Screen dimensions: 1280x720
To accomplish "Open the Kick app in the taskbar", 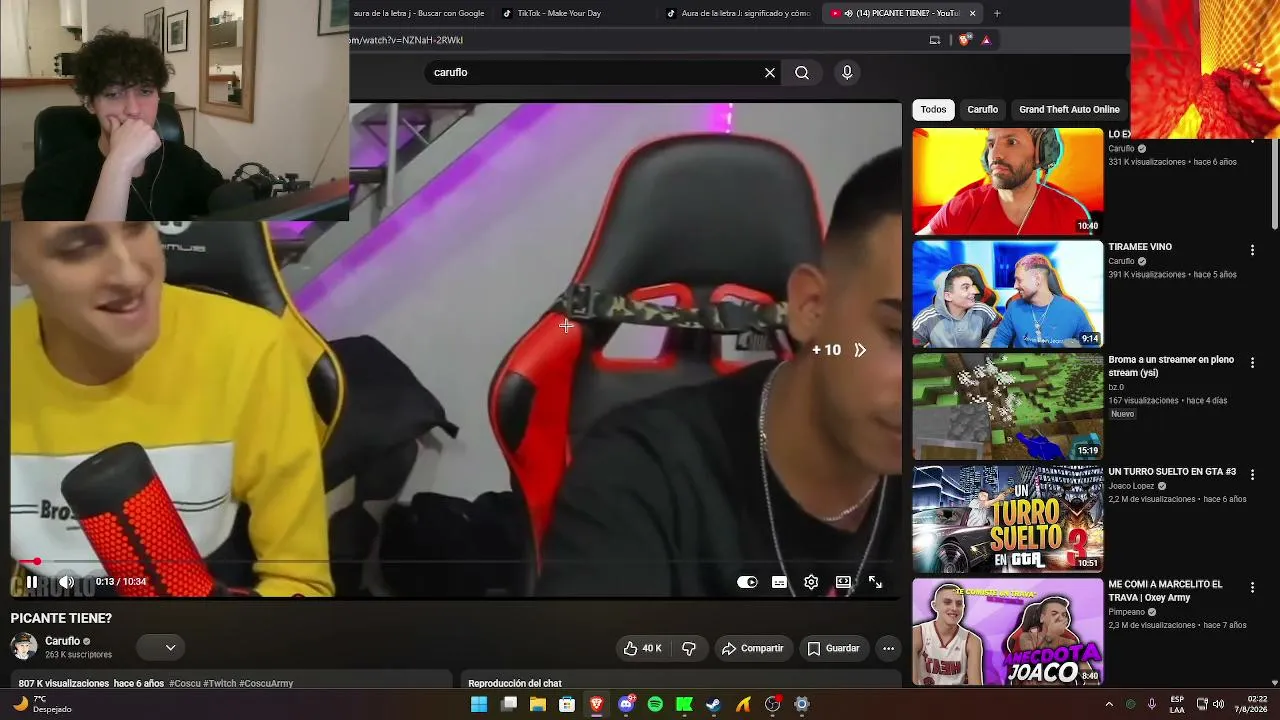I will (684, 704).
